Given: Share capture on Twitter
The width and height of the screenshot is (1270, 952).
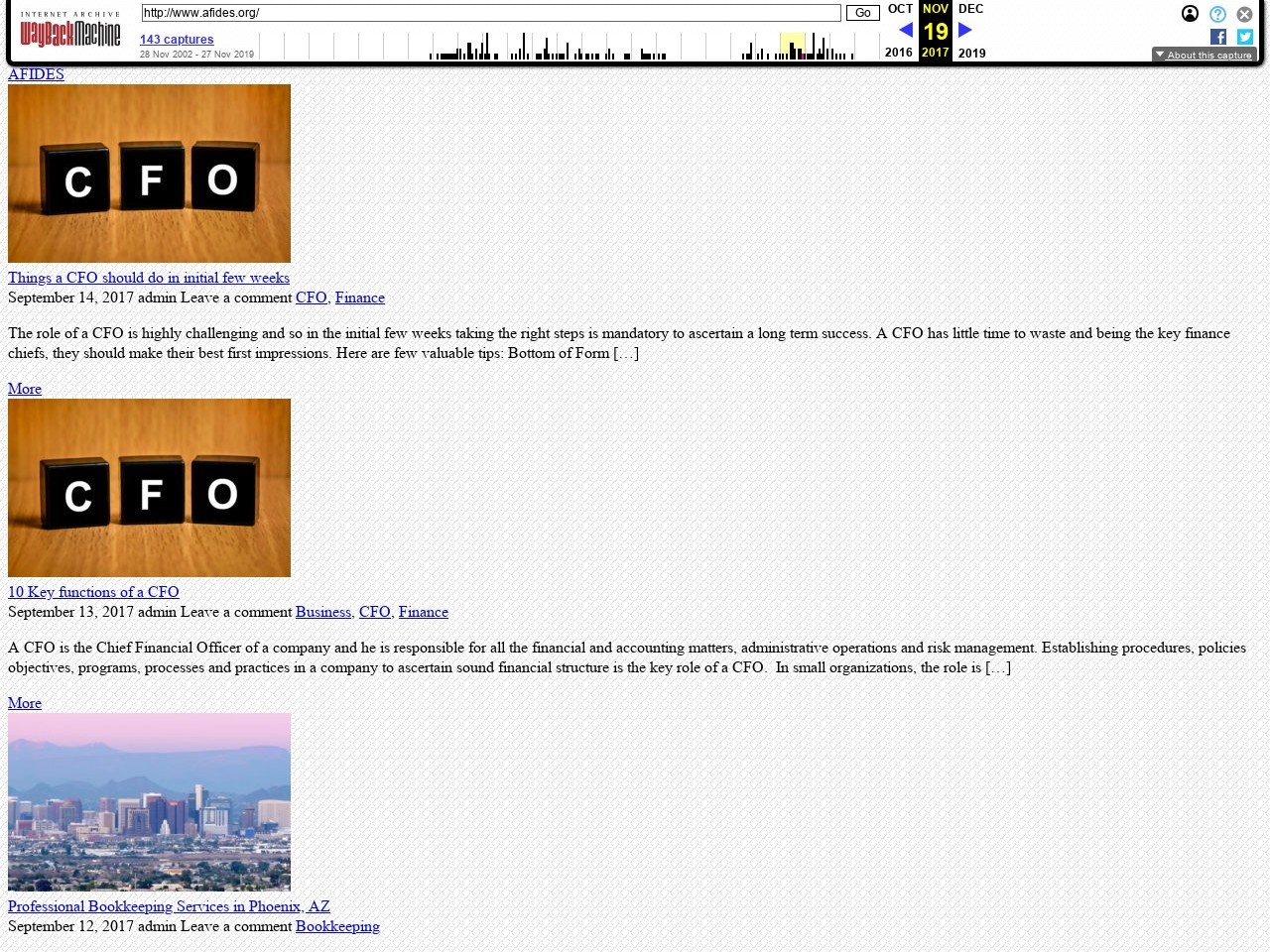Looking at the screenshot, I should 1244,37.
